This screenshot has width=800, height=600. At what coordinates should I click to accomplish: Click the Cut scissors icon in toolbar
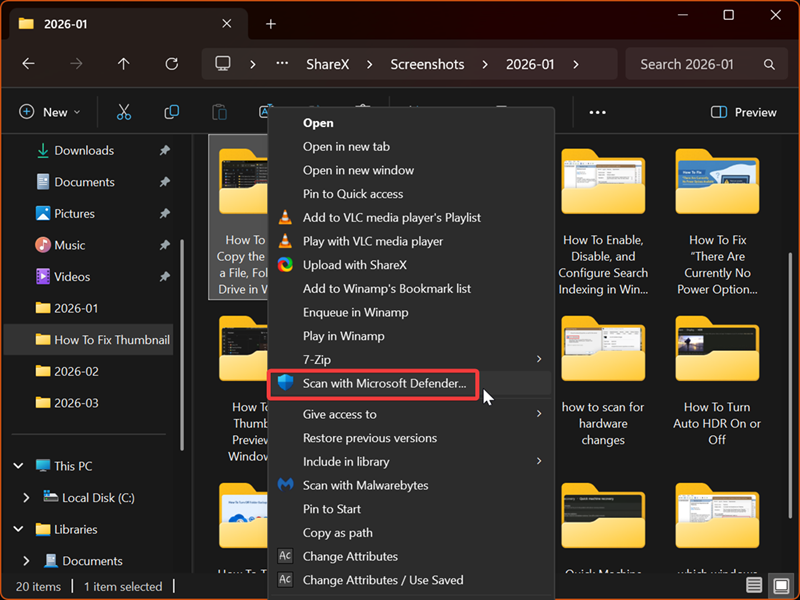coord(124,112)
